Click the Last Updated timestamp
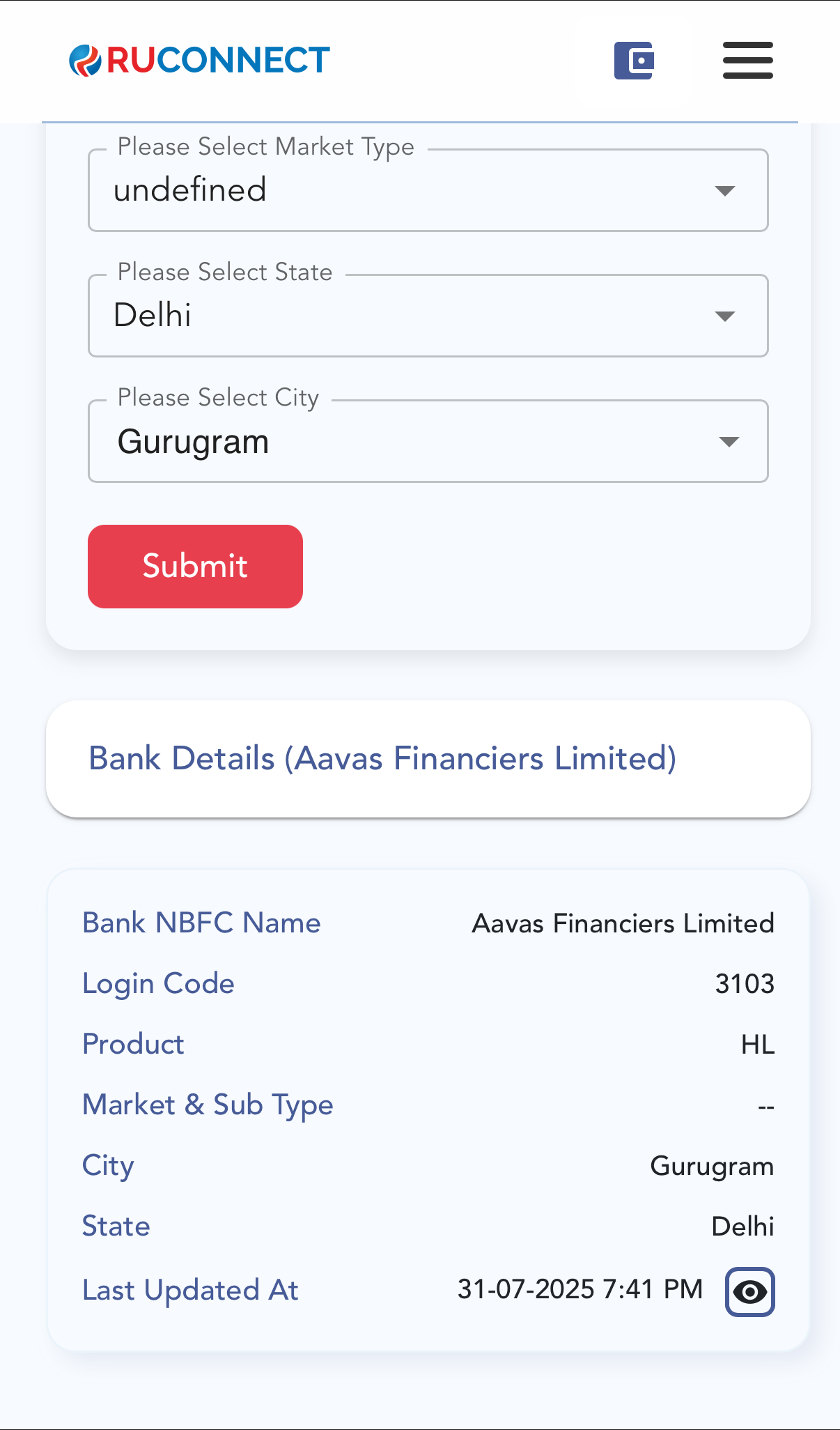This screenshot has height=1430, width=840. coord(580,1289)
